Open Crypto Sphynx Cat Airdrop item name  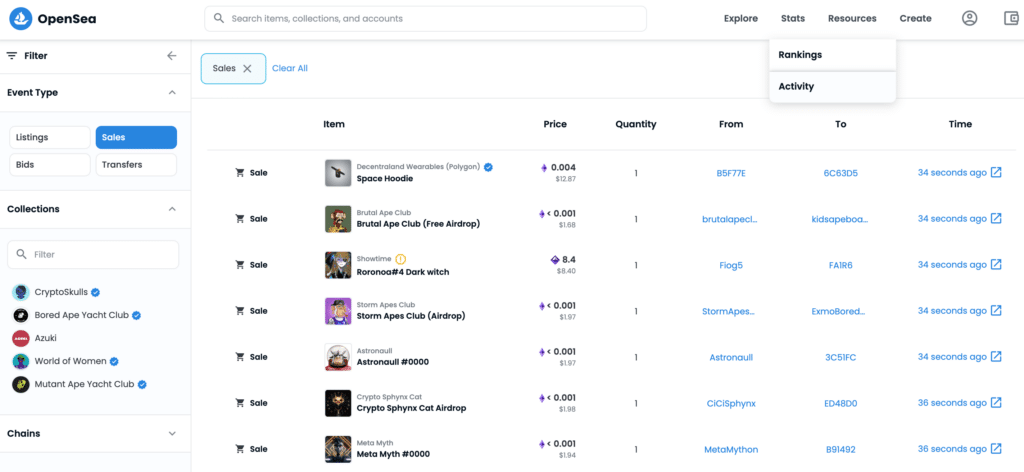pyautogui.click(x=411, y=408)
